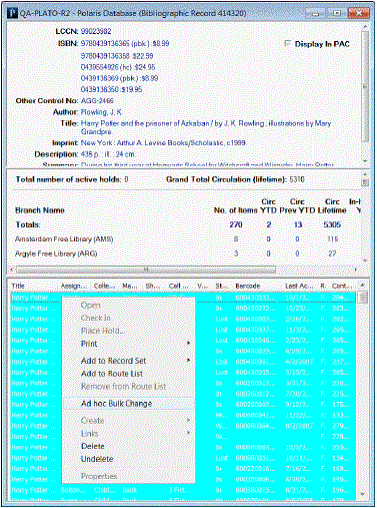
Task: Sort items list by Title column header
Action: [x=18, y=286]
